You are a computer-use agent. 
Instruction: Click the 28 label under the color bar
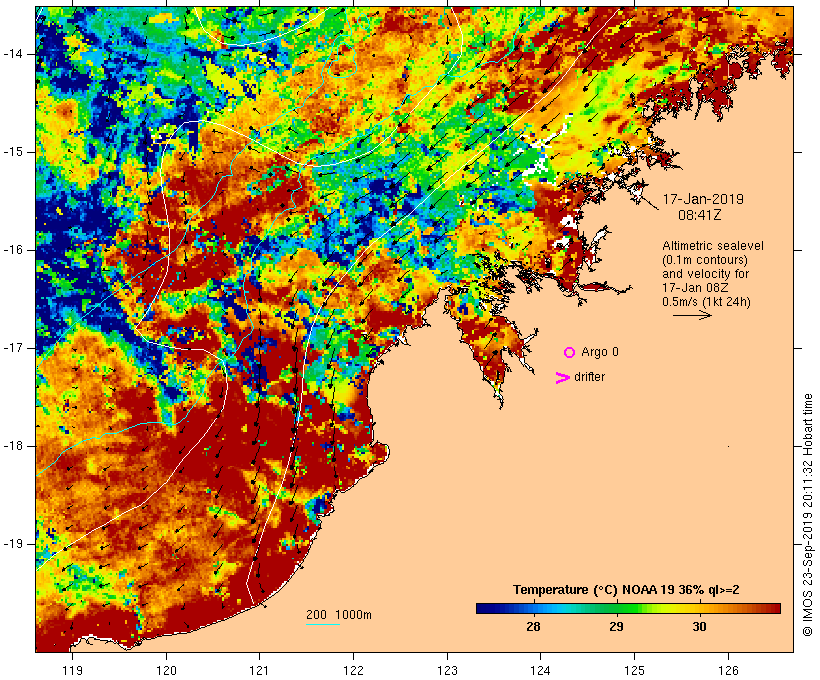coord(533,626)
